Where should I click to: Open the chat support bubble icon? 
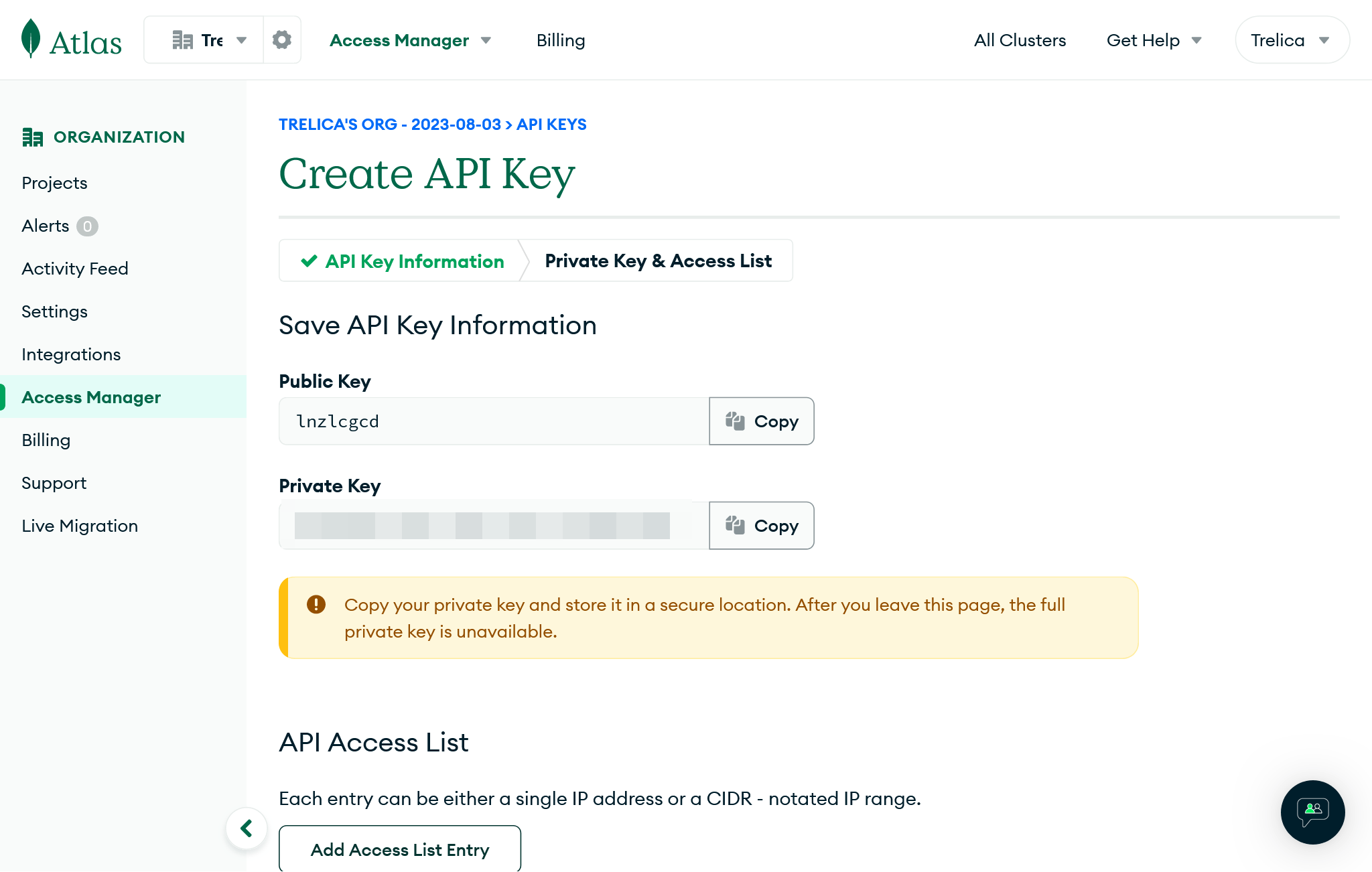tap(1312, 812)
